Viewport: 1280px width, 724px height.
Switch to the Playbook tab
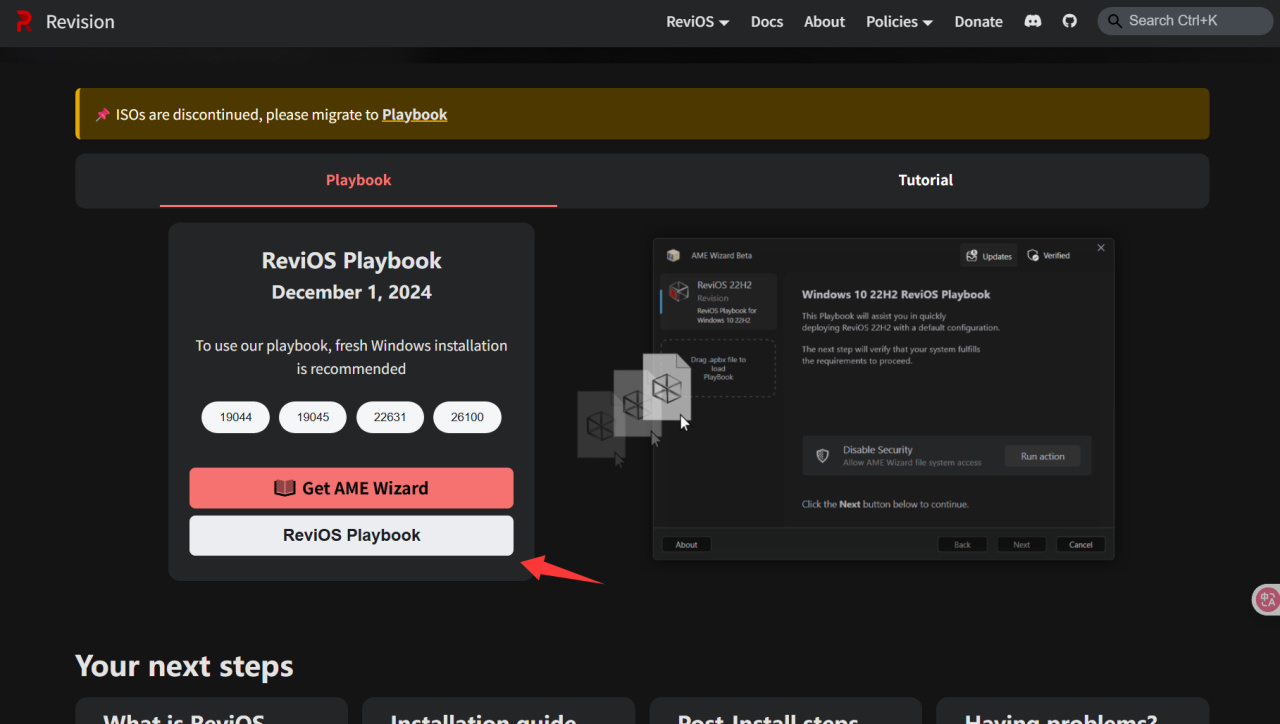(358, 180)
